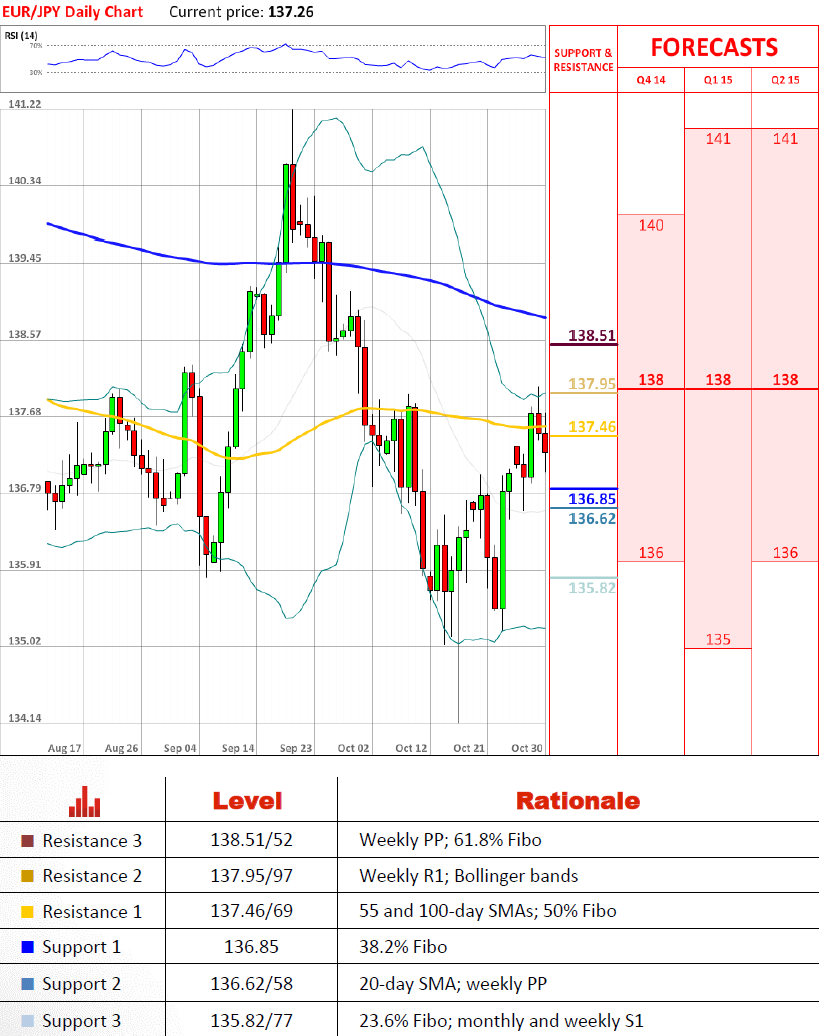This screenshot has width=819, height=1036.
Task: Click the 'Support 2' row label
Action: point(81,984)
